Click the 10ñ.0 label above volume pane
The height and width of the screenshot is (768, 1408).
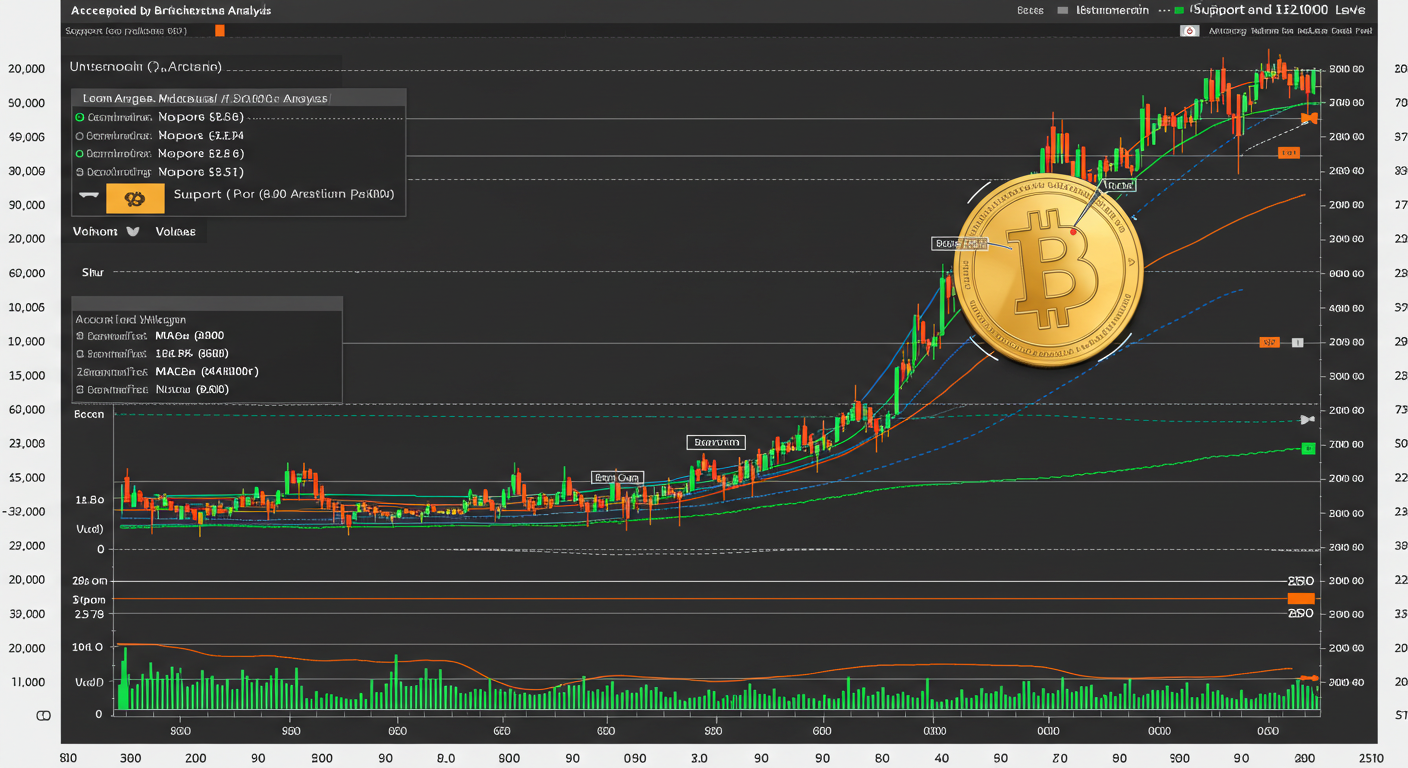(x=88, y=647)
